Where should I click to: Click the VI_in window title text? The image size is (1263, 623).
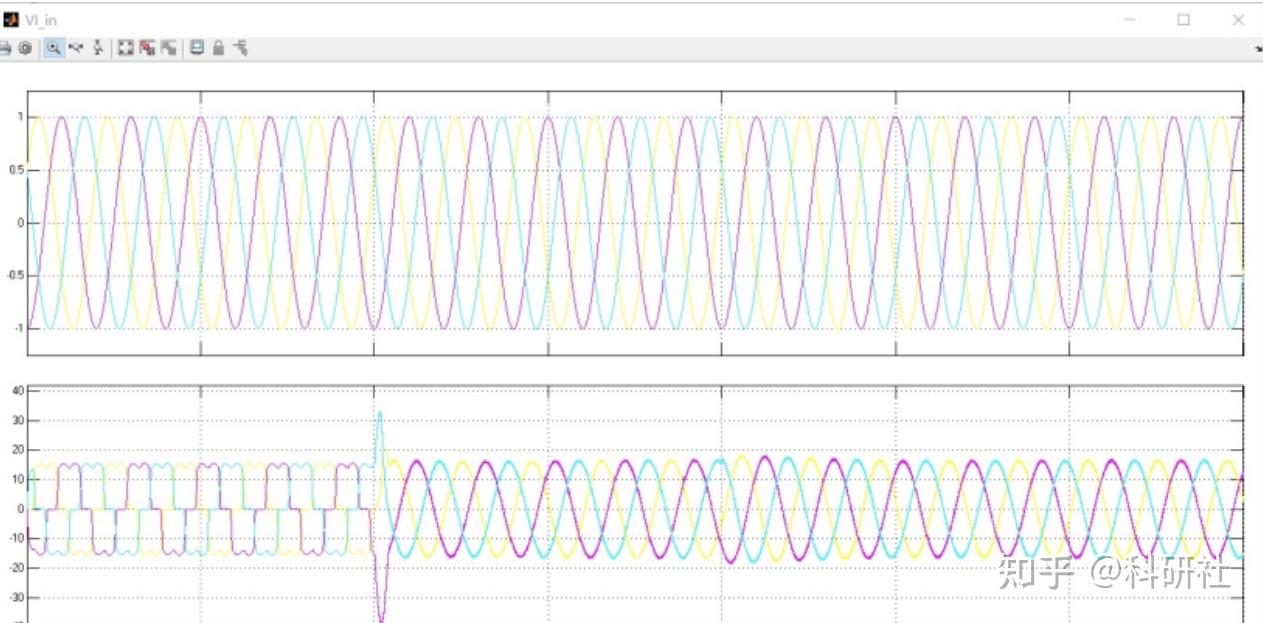tap(42, 18)
